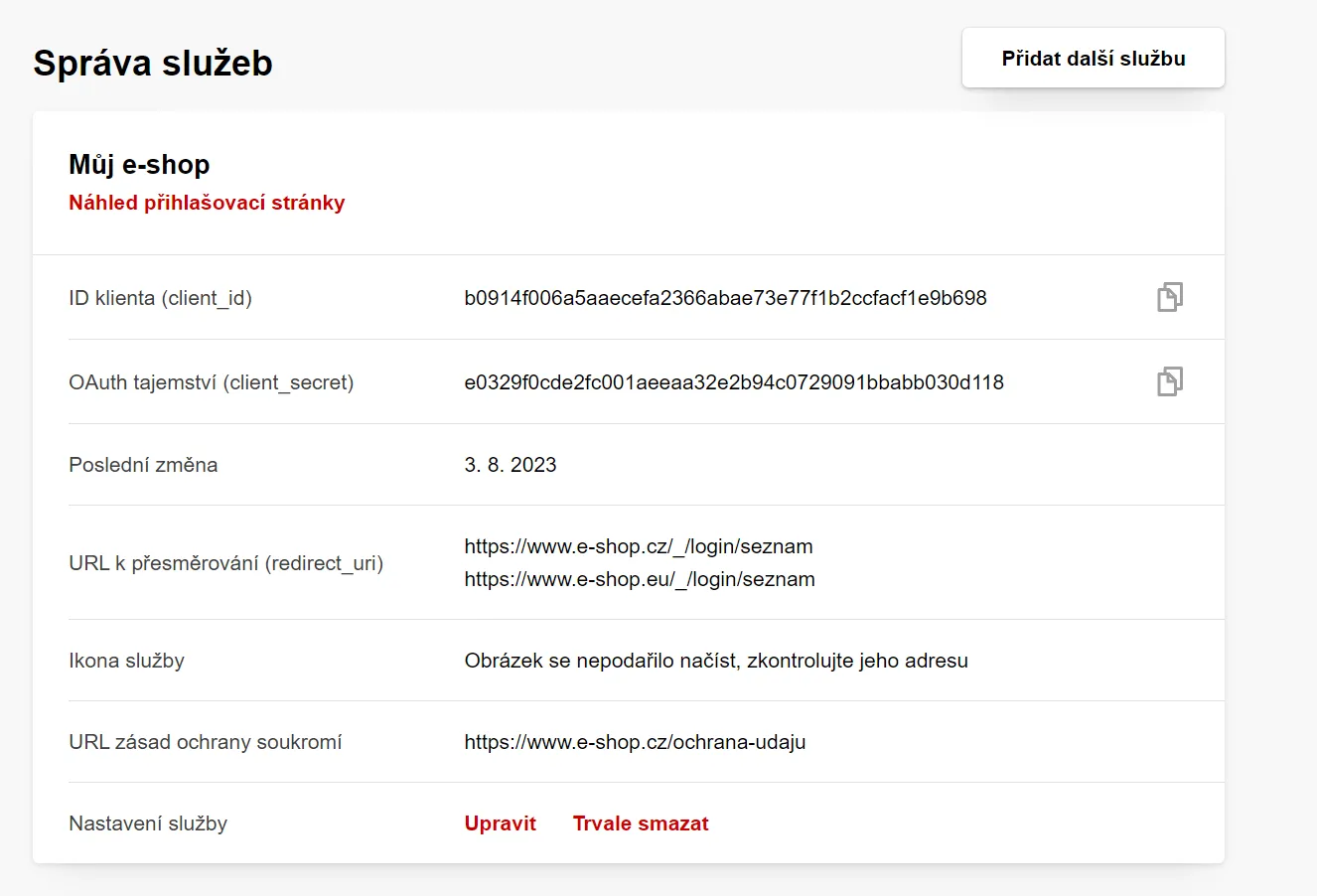Screen dimensions: 1317x896
Task: Select the client_id hash value text
Action: tap(726, 298)
